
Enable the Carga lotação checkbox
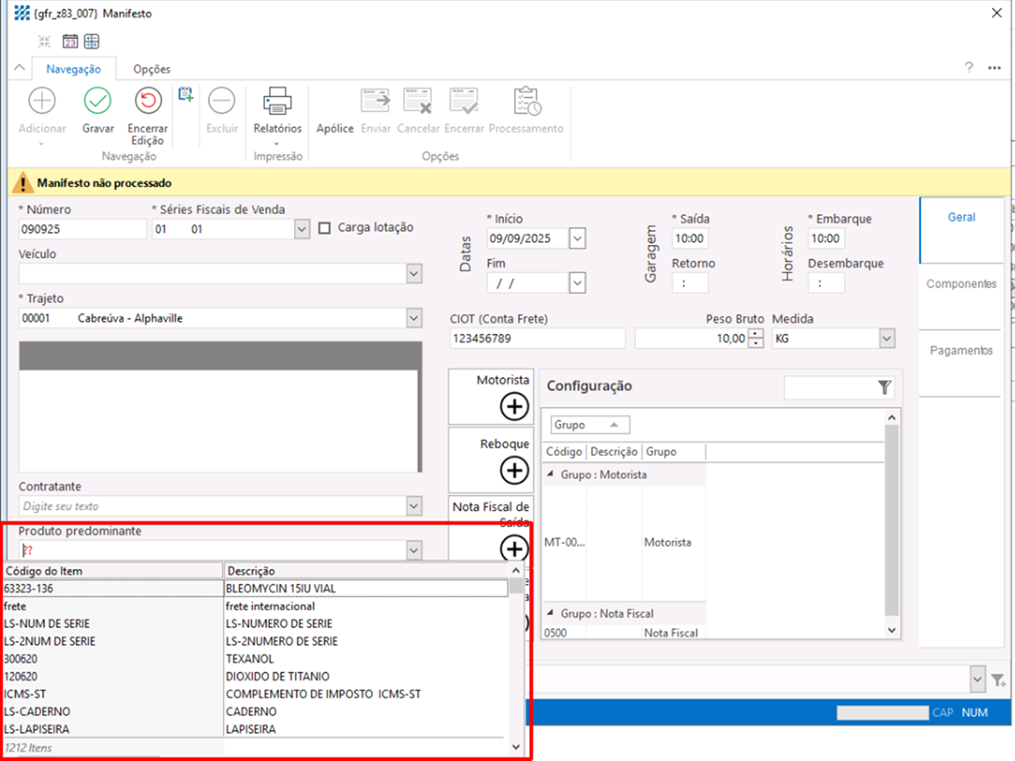(325, 228)
